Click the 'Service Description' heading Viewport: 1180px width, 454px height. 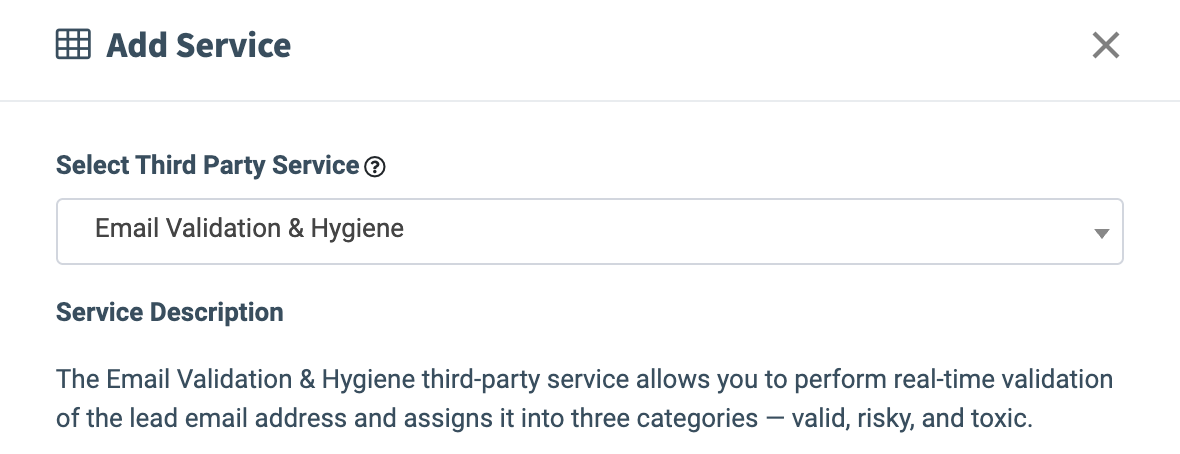click(170, 312)
